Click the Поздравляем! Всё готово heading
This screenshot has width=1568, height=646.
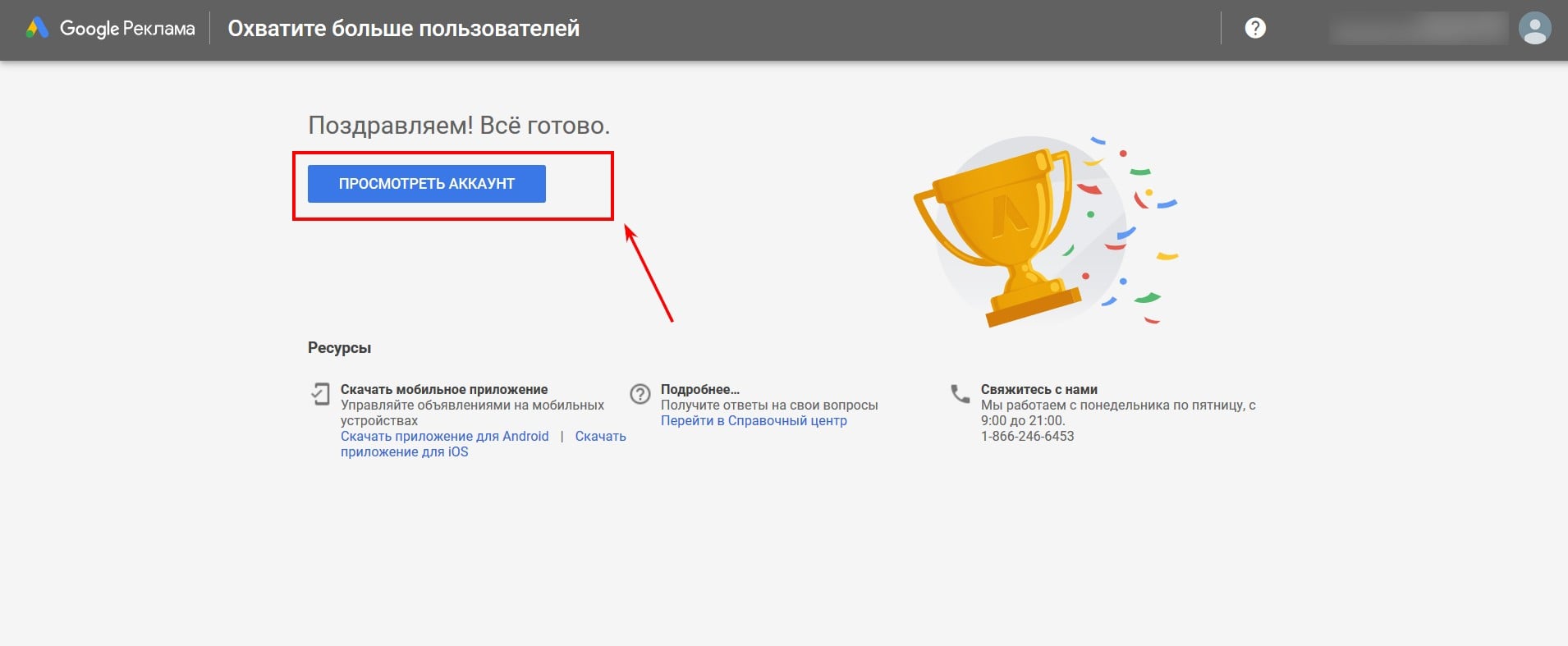coord(458,126)
